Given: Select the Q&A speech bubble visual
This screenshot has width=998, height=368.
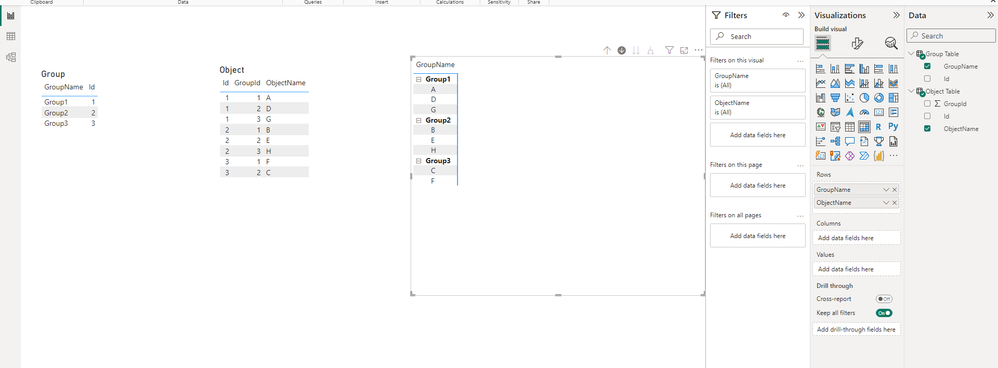Looking at the screenshot, I should coord(850,141).
